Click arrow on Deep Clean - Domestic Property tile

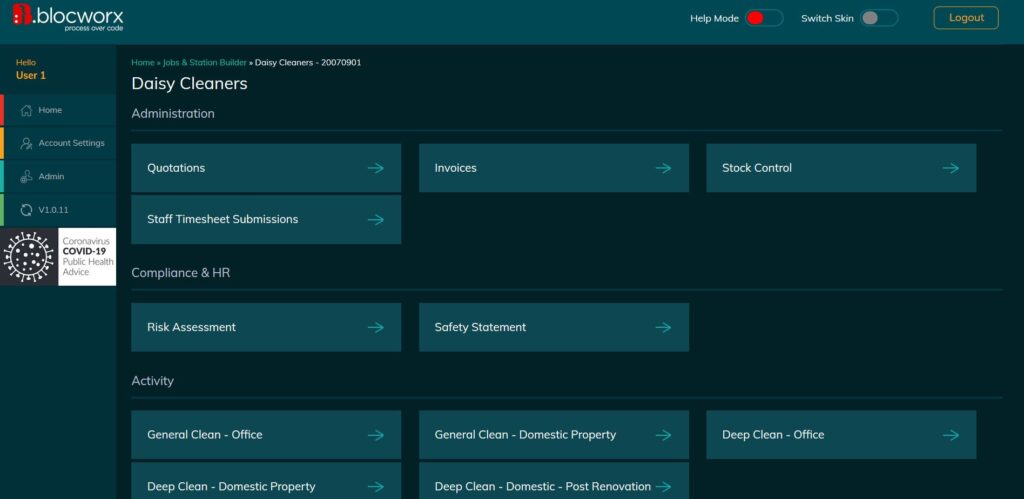point(376,487)
